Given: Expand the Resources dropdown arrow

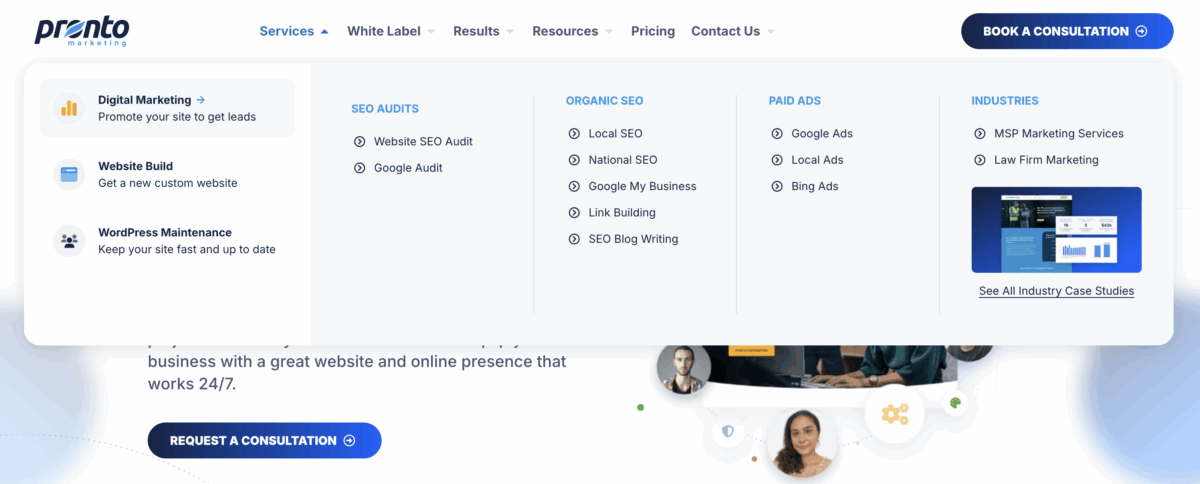Looking at the screenshot, I should coord(609,32).
